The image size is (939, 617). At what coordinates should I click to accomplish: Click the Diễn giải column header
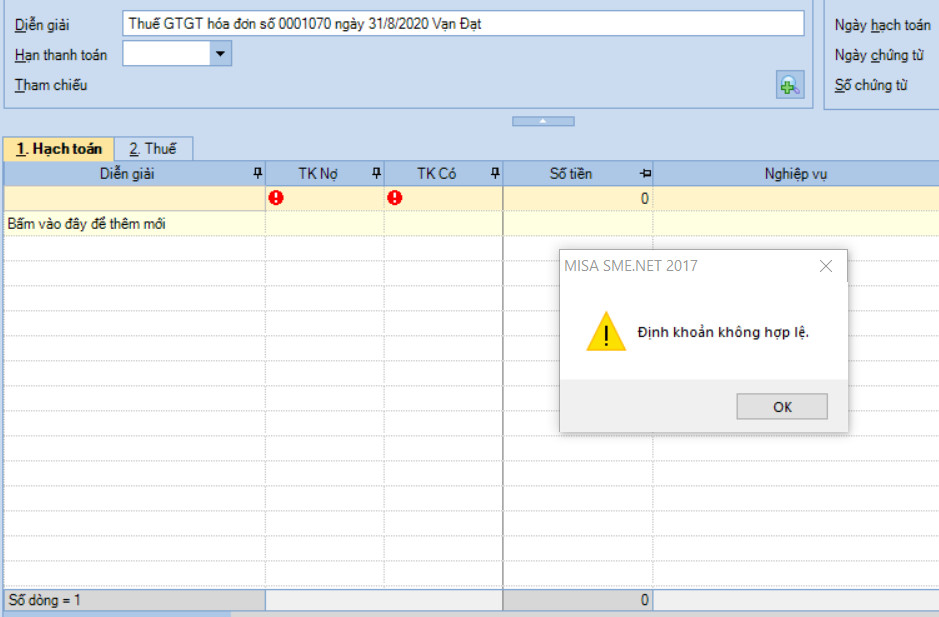tap(135, 174)
